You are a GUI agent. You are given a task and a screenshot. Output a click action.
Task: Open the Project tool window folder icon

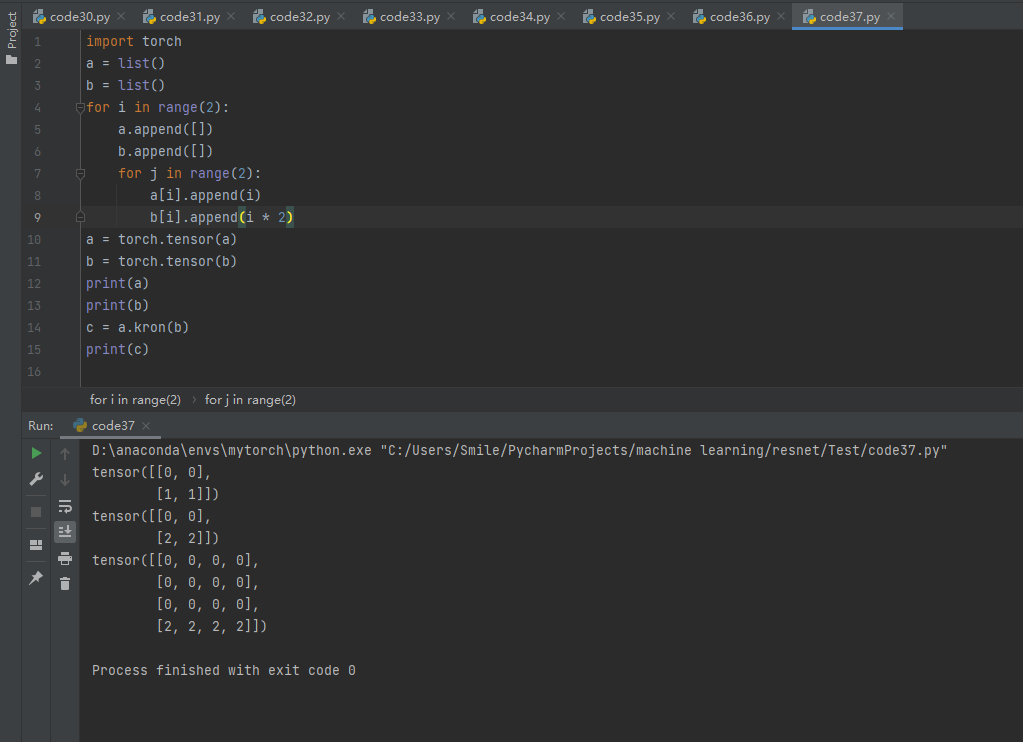click(x=12, y=60)
